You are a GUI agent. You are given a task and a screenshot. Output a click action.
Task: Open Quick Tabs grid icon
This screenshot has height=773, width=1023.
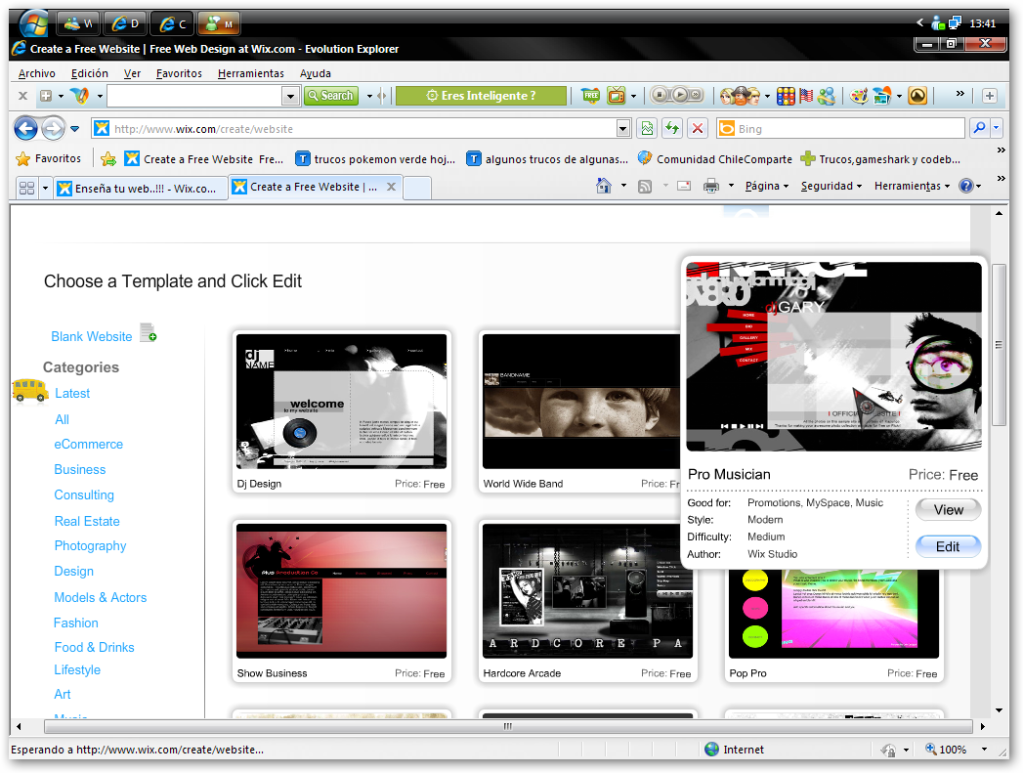(27, 188)
